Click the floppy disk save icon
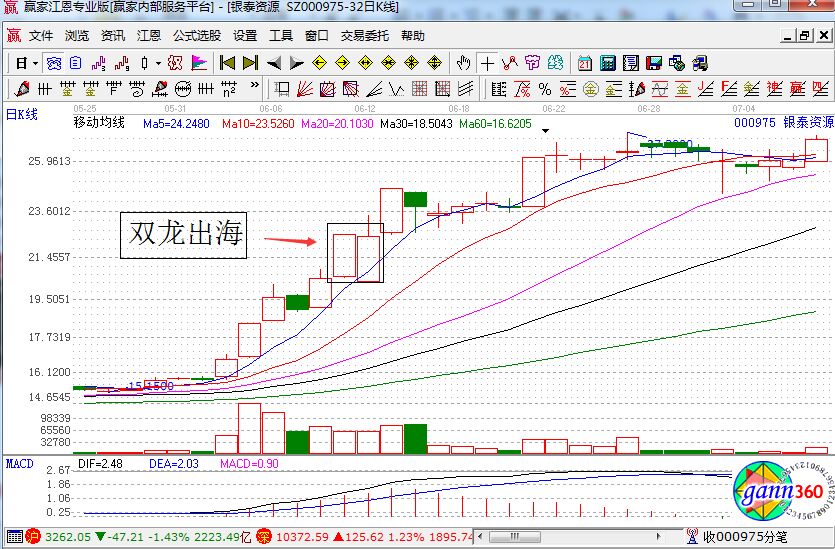Viewport: 835px width, 549px height. point(655,62)
